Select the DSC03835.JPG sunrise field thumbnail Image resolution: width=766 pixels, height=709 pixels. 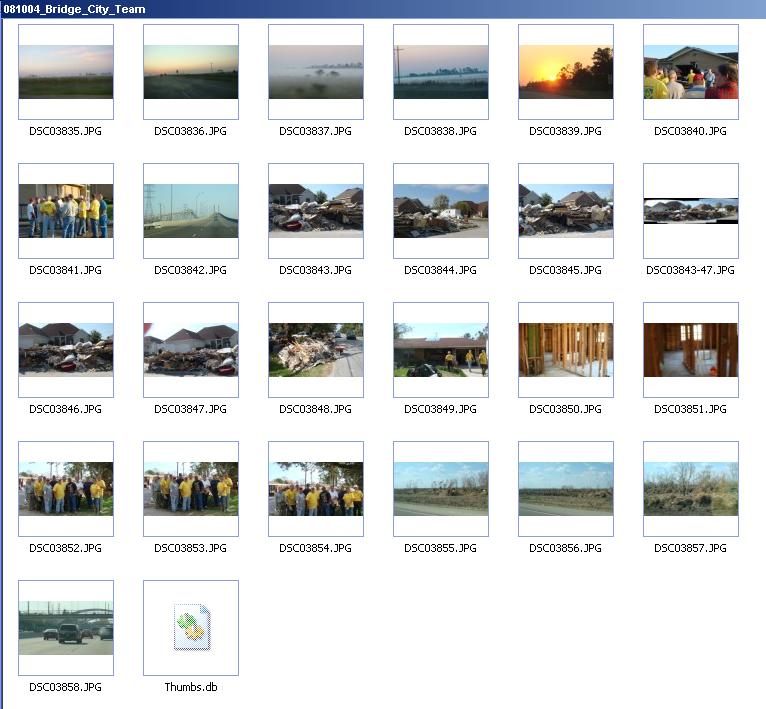pos(66,72)
